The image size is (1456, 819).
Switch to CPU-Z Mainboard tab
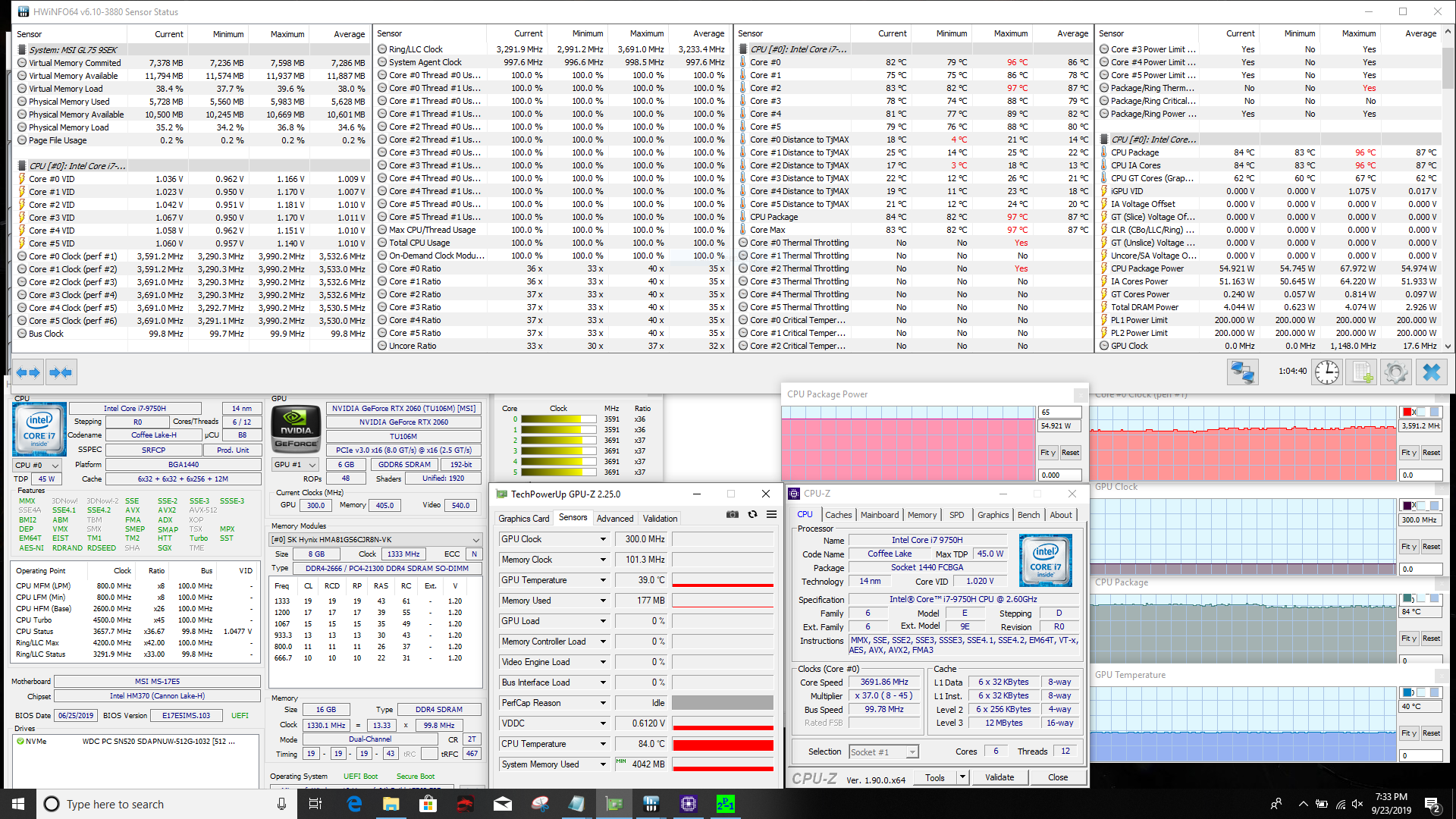coord(879,515)
